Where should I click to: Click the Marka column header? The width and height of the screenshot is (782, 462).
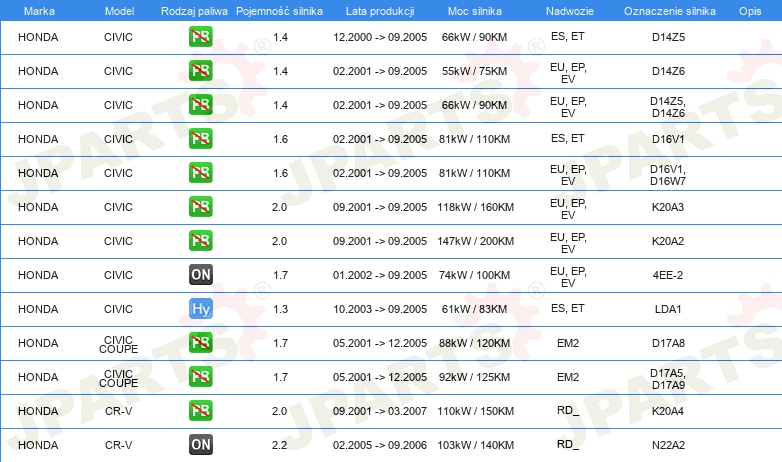pos(39,11)
